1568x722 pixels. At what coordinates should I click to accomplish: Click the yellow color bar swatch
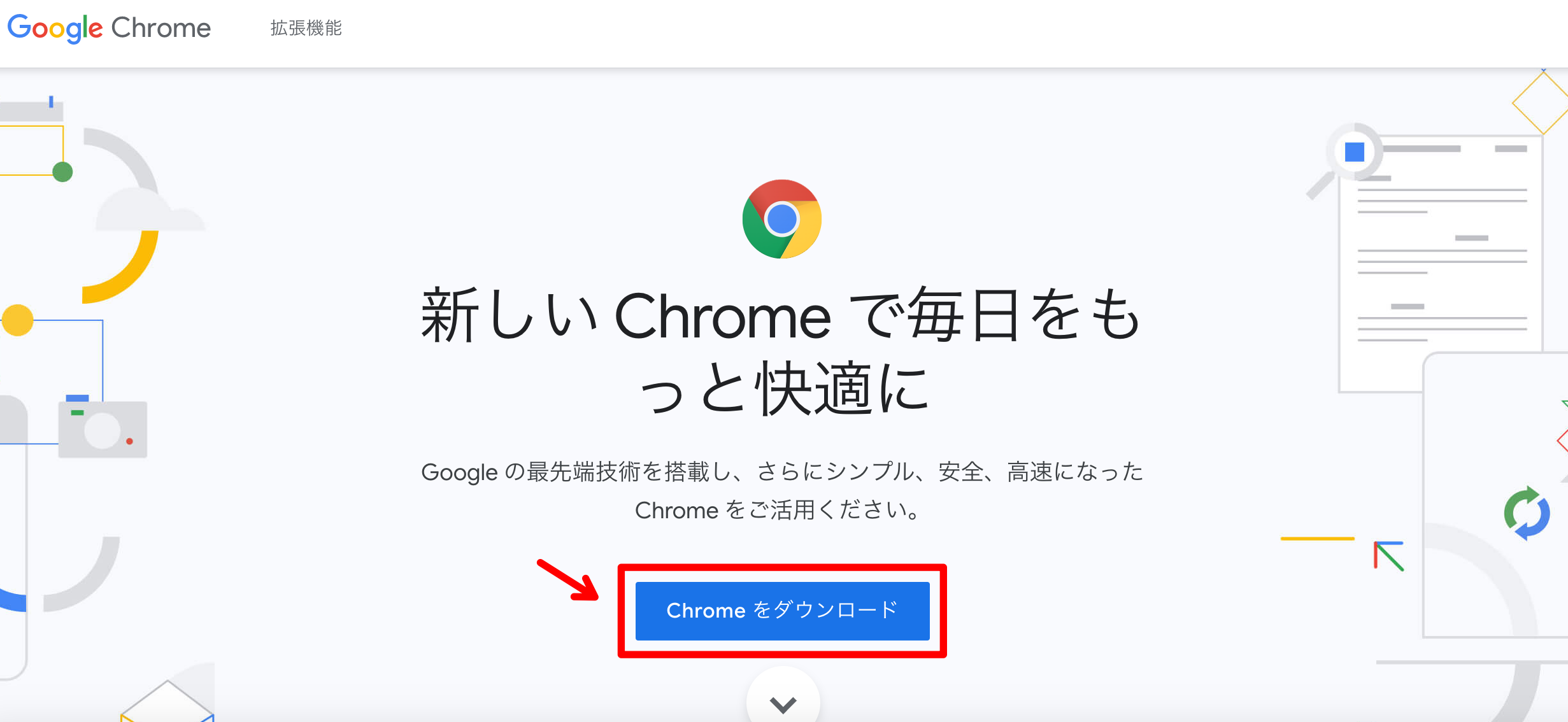1318,539
